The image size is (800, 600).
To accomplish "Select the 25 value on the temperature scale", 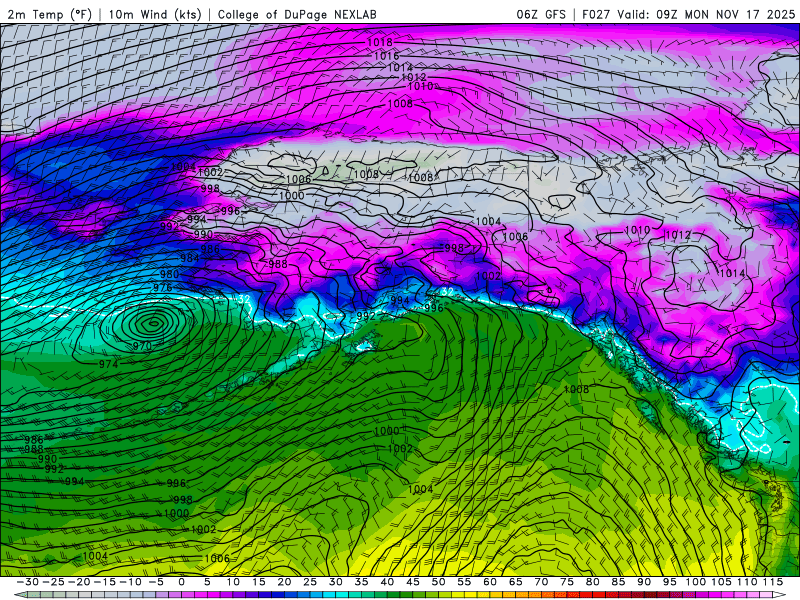I will (310, 582).
